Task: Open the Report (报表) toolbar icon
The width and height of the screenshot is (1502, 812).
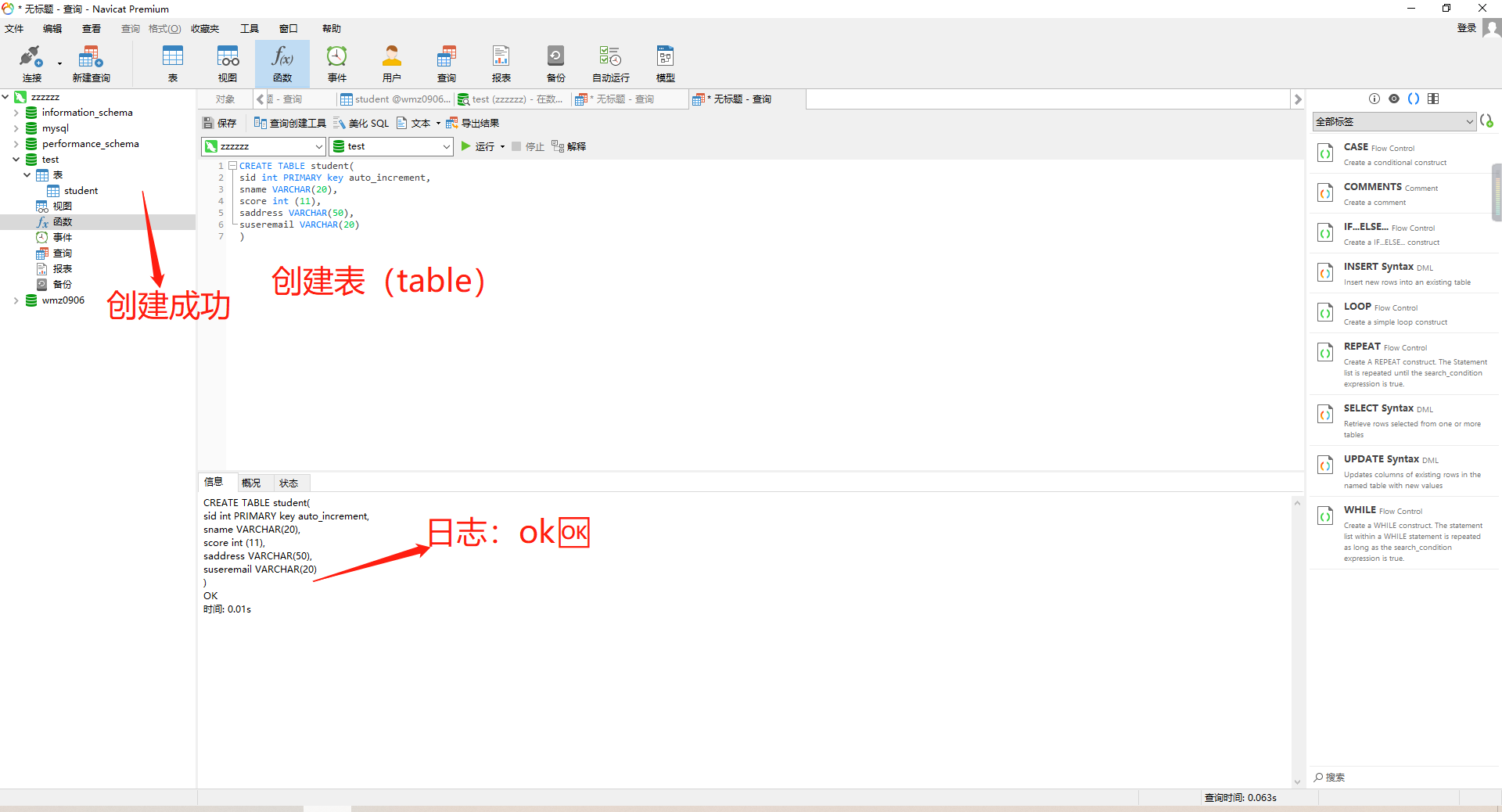Action: (x=501, y=63)
